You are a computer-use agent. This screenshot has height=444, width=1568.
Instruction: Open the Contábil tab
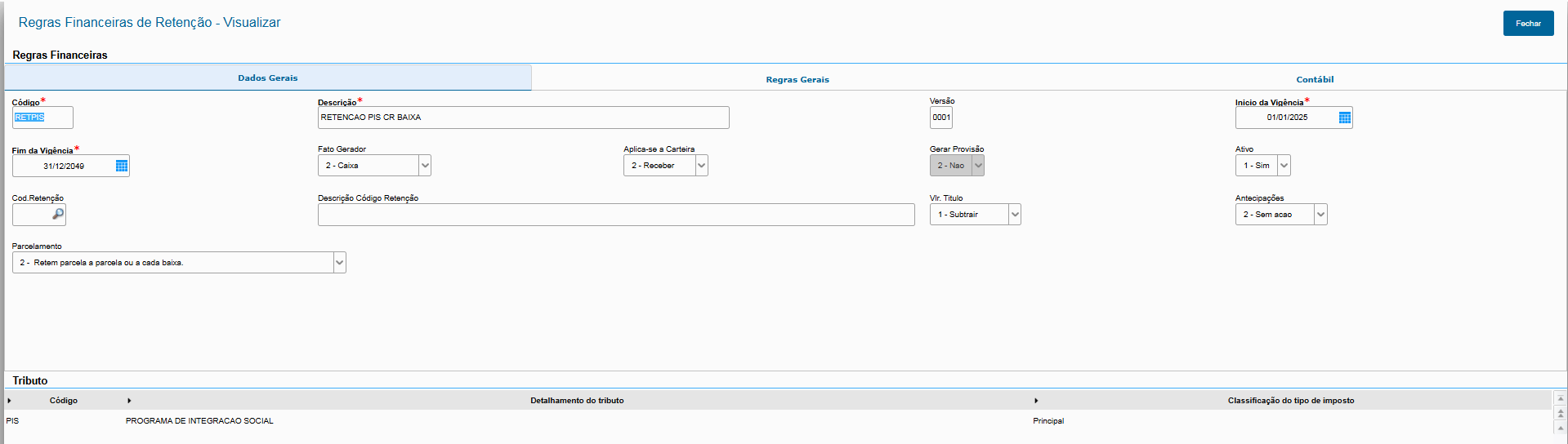coord(1314,79)
